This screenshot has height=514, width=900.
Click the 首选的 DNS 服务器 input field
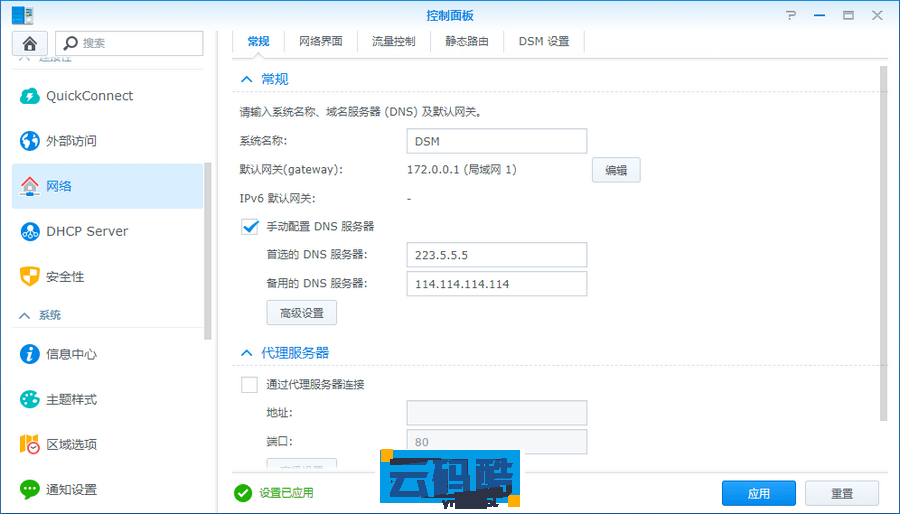(496, 255)
